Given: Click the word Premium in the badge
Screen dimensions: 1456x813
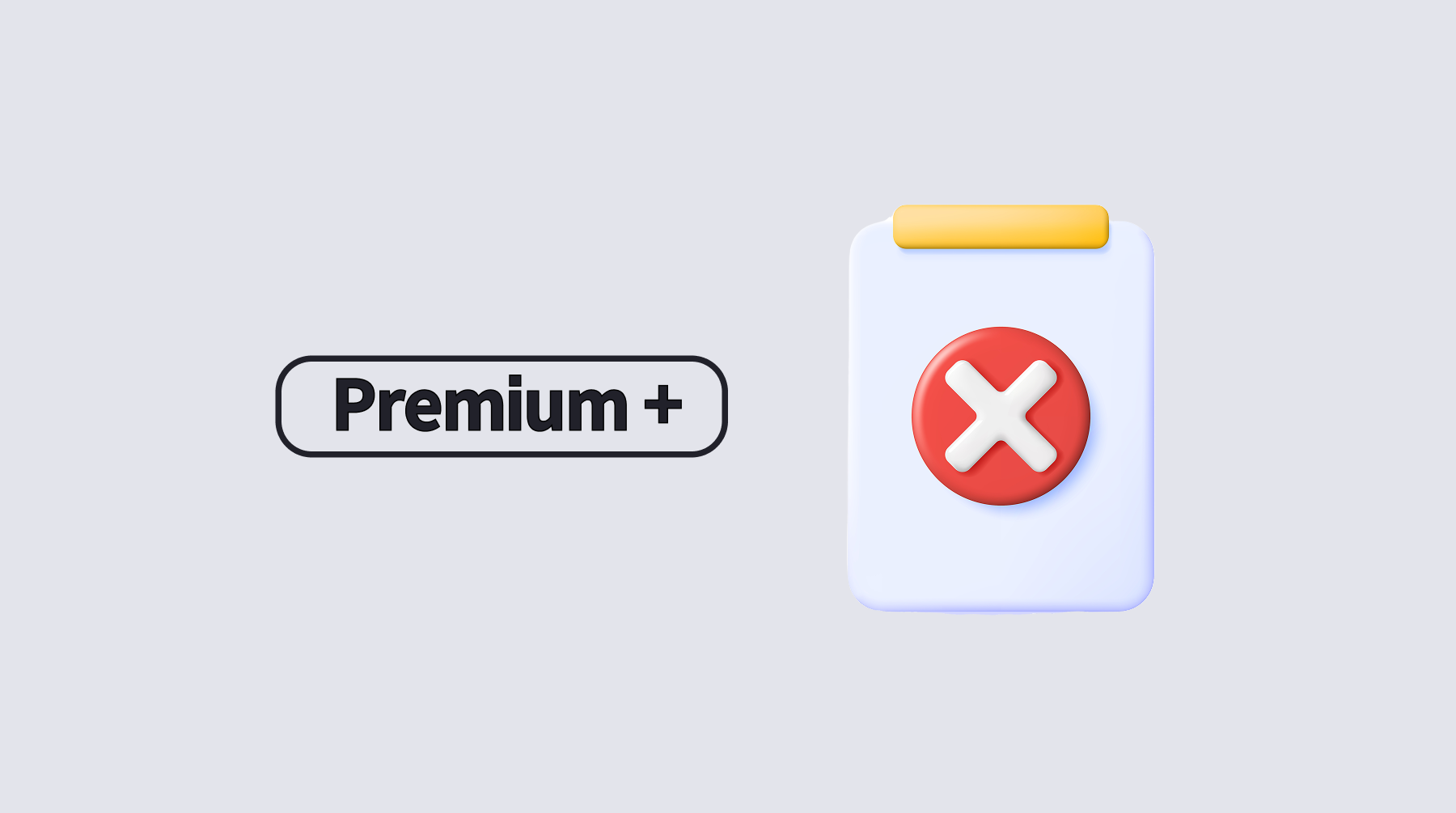Looking at the screenshot, I should (480, 404).
